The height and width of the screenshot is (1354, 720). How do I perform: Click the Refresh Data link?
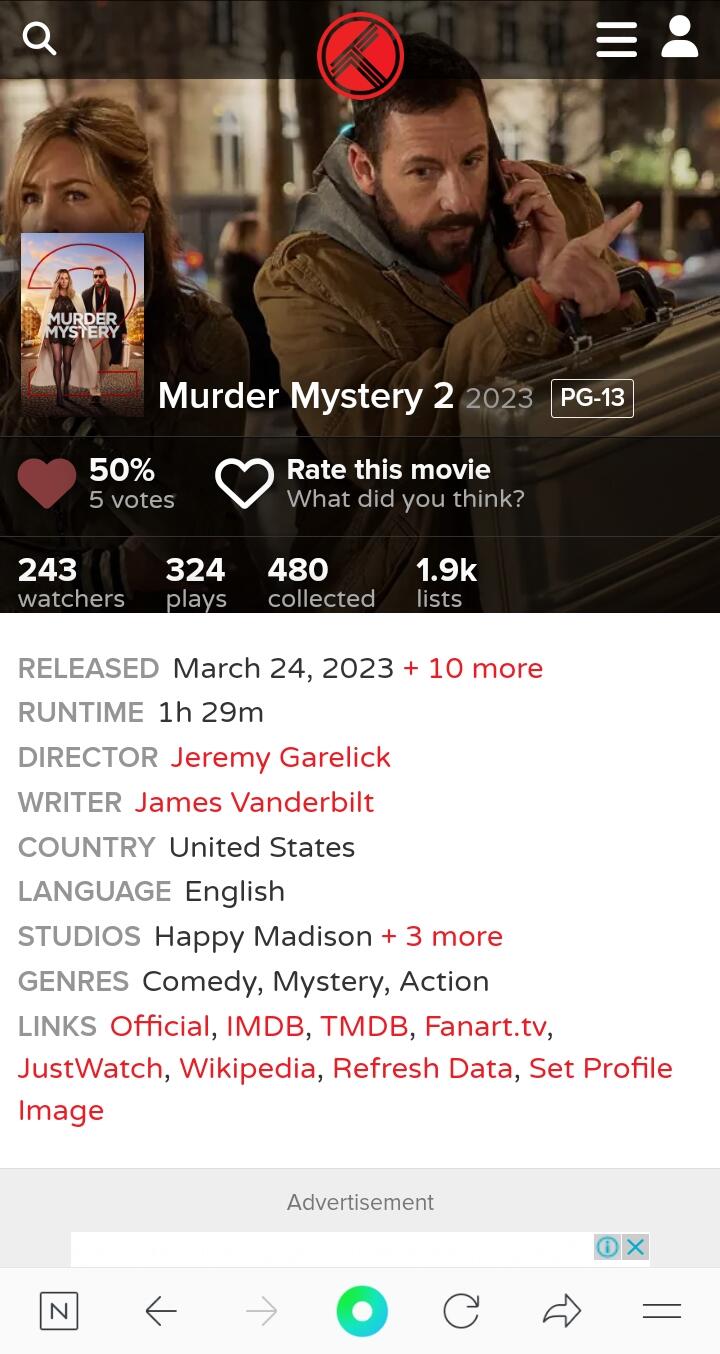(422, 1068)
